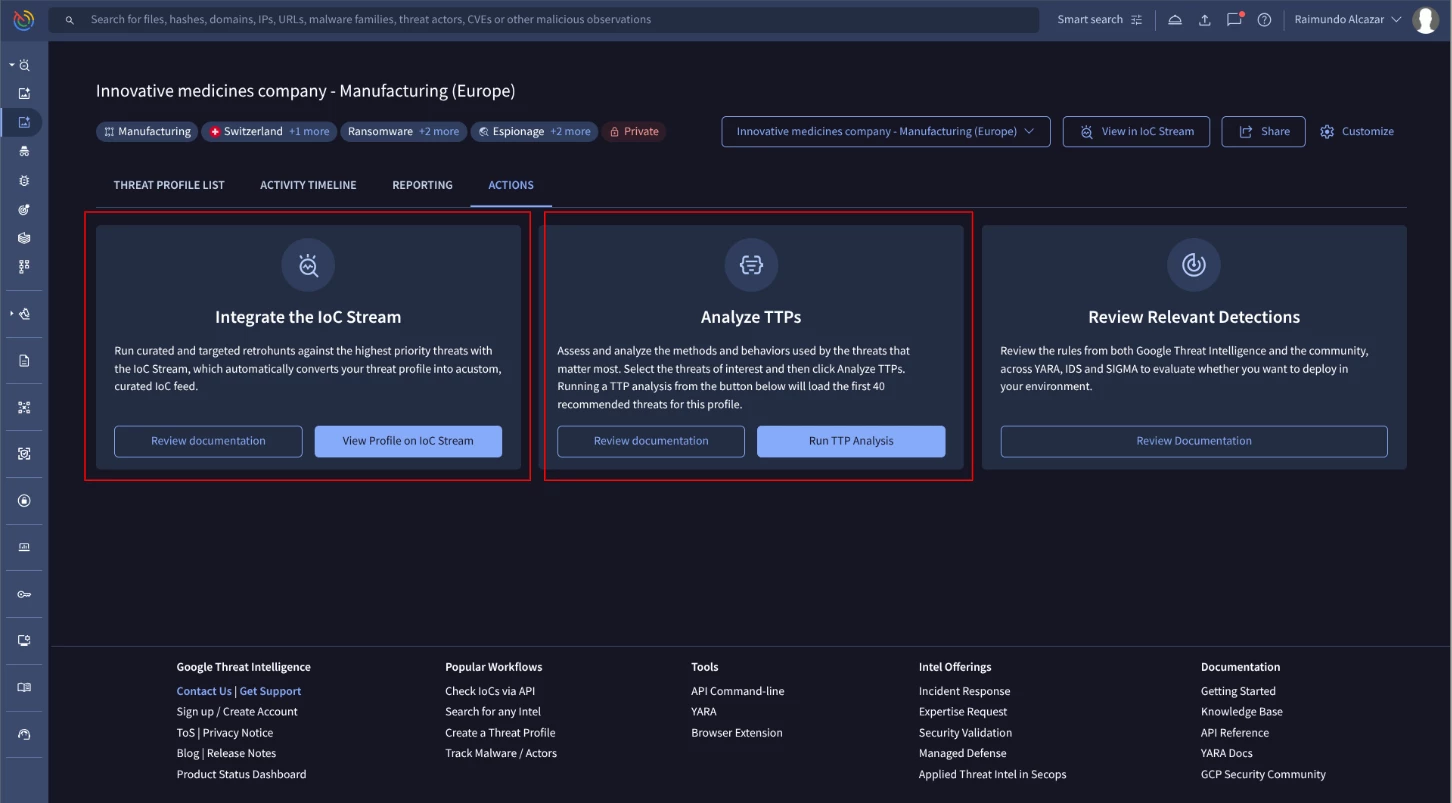Image resolution: width=1452 pixels, height=803 pixels.
Task: Click the upload icon in header
Action: click(1205, 20)
